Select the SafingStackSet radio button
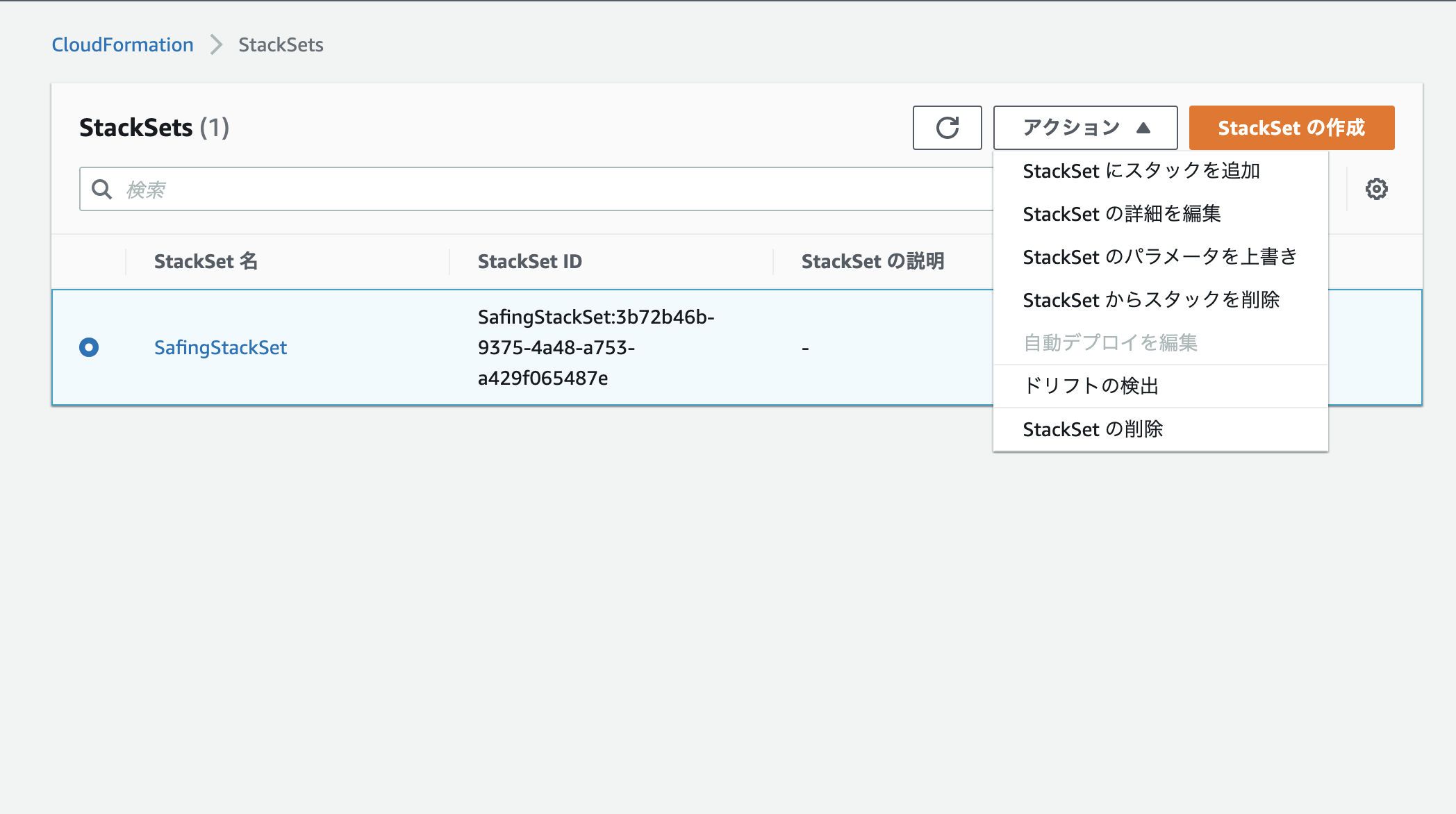1456x814 pixels. click(89, 347)
